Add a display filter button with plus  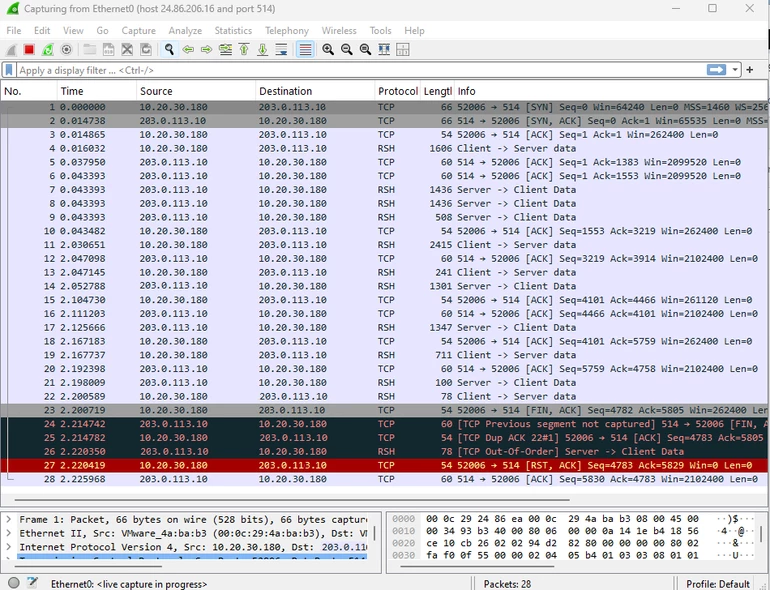point(750,70)
